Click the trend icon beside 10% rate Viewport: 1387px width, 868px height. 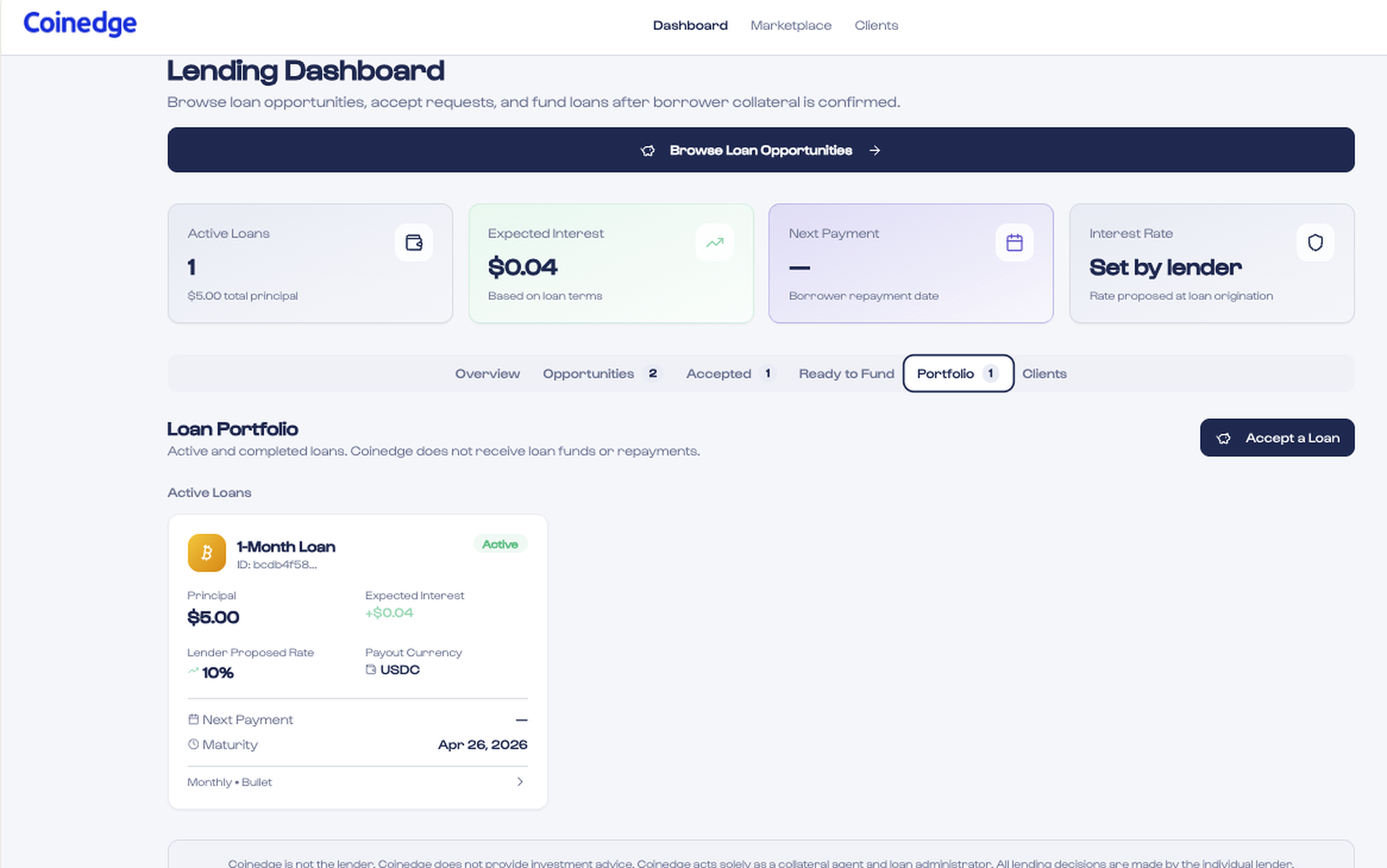click(x=193, y=671)
